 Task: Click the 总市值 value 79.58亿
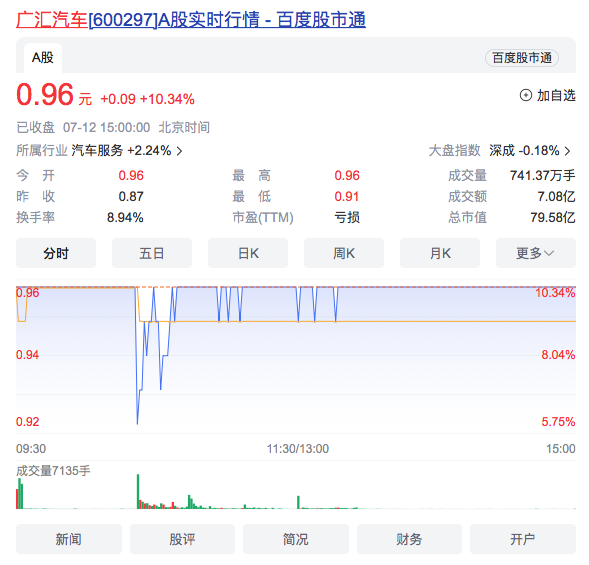click(x=553, y=218)
